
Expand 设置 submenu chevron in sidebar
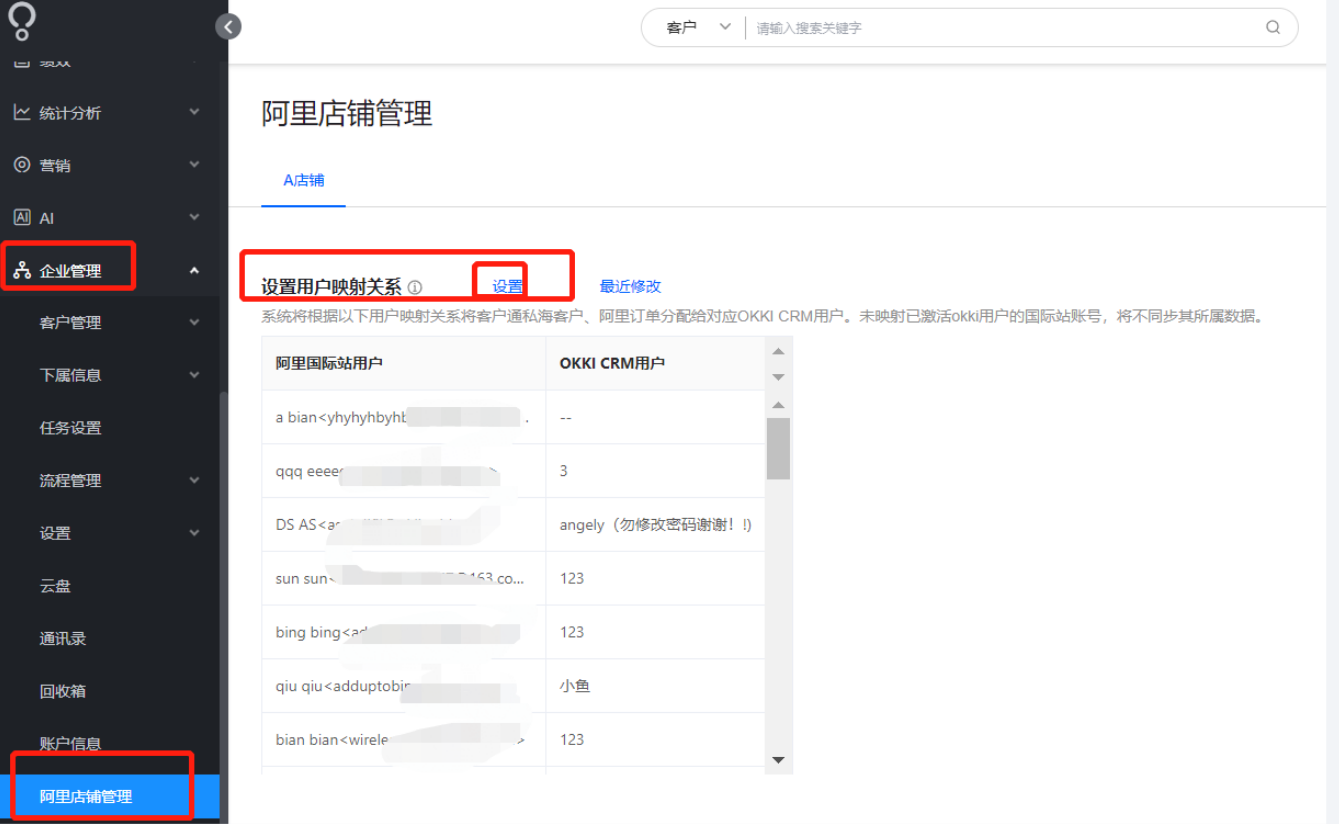point(194,533)
